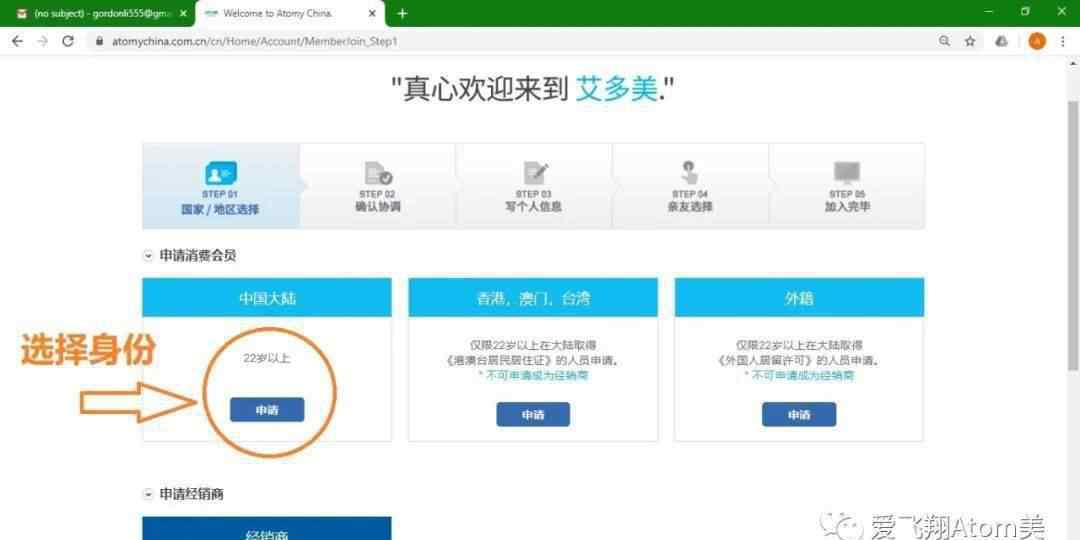Select STEP 02 确认协调

click(377, 186)
